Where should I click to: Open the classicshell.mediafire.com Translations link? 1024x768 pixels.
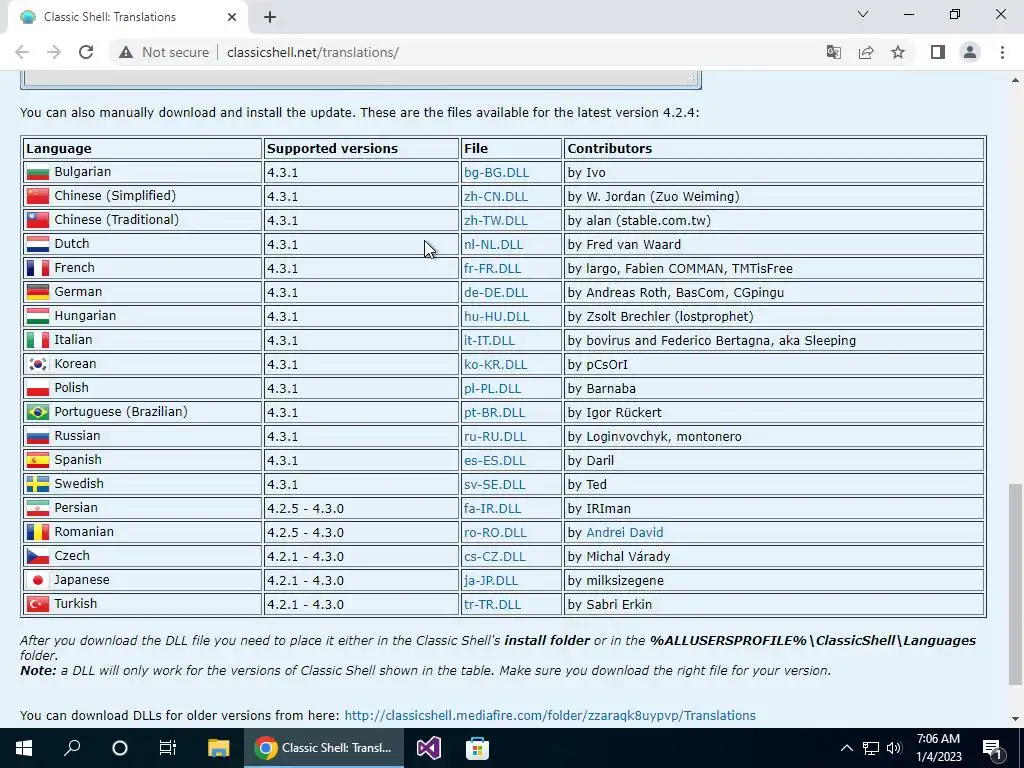point(550,716)
